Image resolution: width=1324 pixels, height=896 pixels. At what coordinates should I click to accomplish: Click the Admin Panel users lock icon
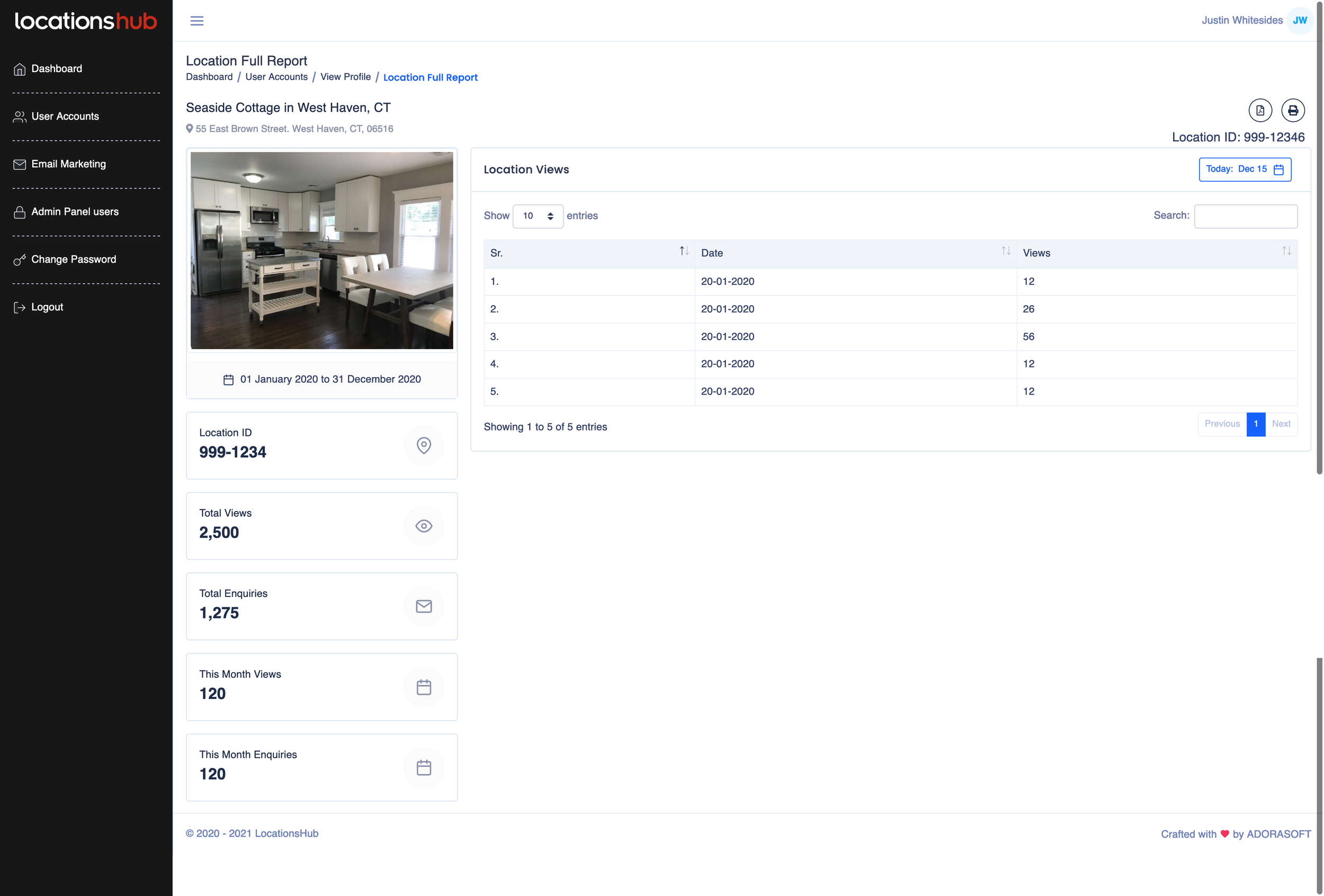20,212
